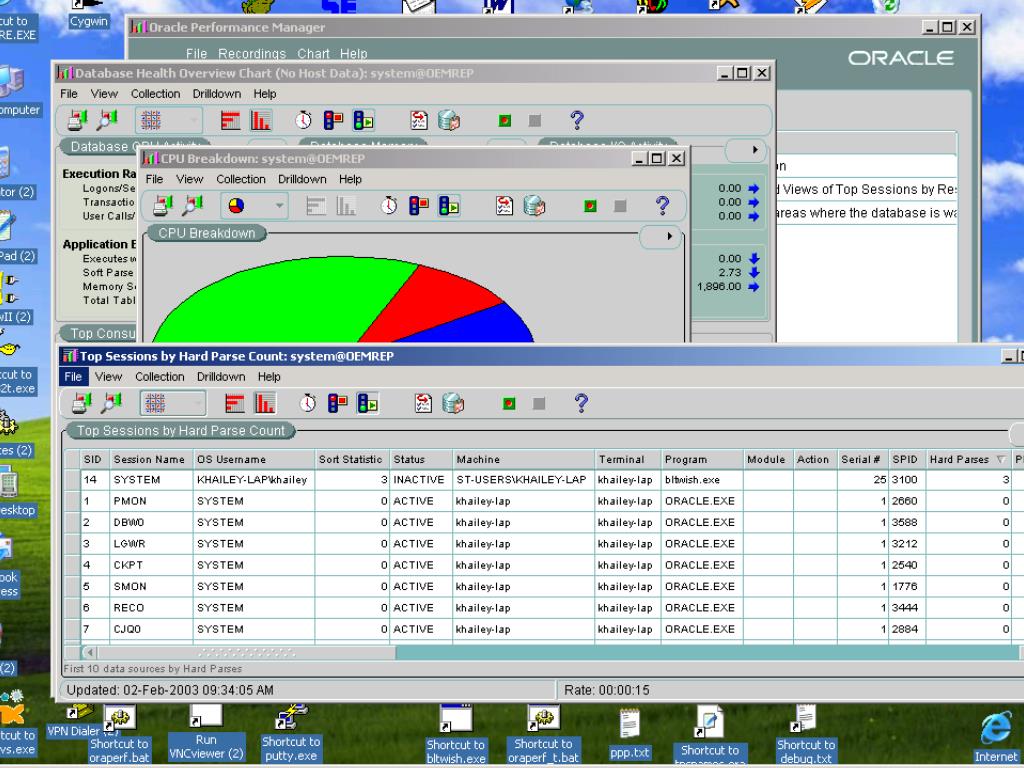This screenshot has height=768, width=1024.
Task: Click the stopwatch icon in CPU Breakdown toolbar
Action: (x=389, y=206)
